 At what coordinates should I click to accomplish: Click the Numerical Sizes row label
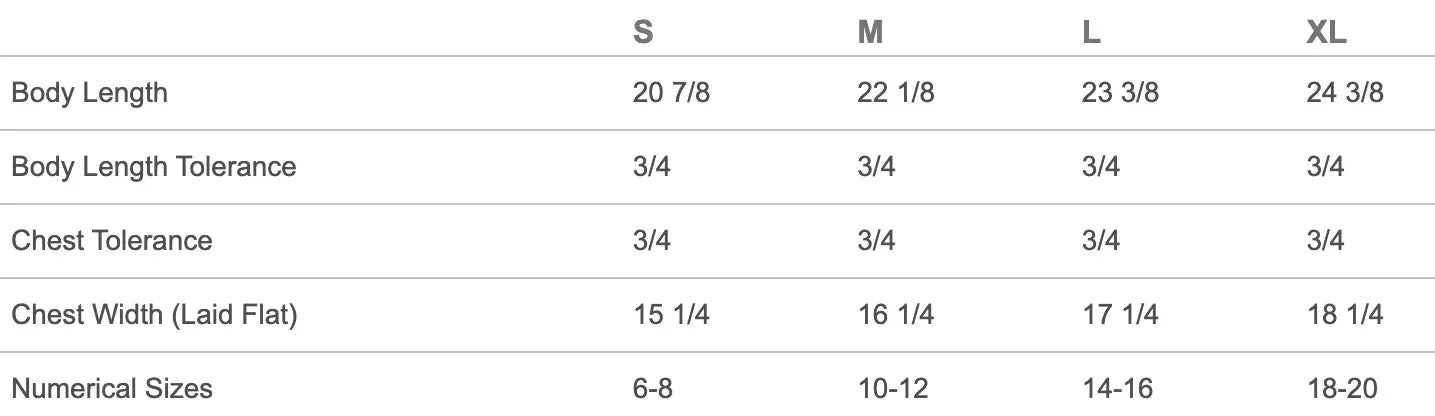tap(111, 388)
